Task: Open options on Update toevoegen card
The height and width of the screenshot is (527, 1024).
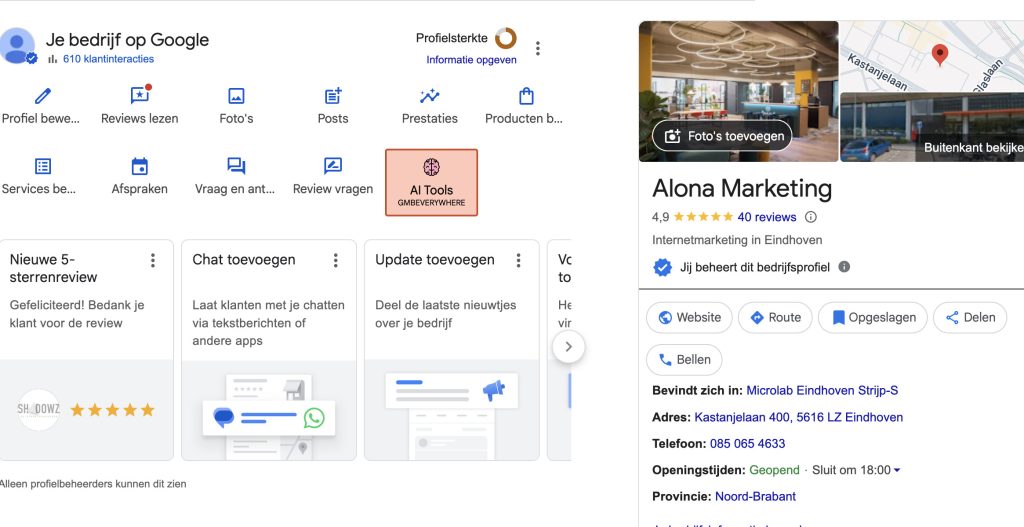Action: tap(519, 261)
